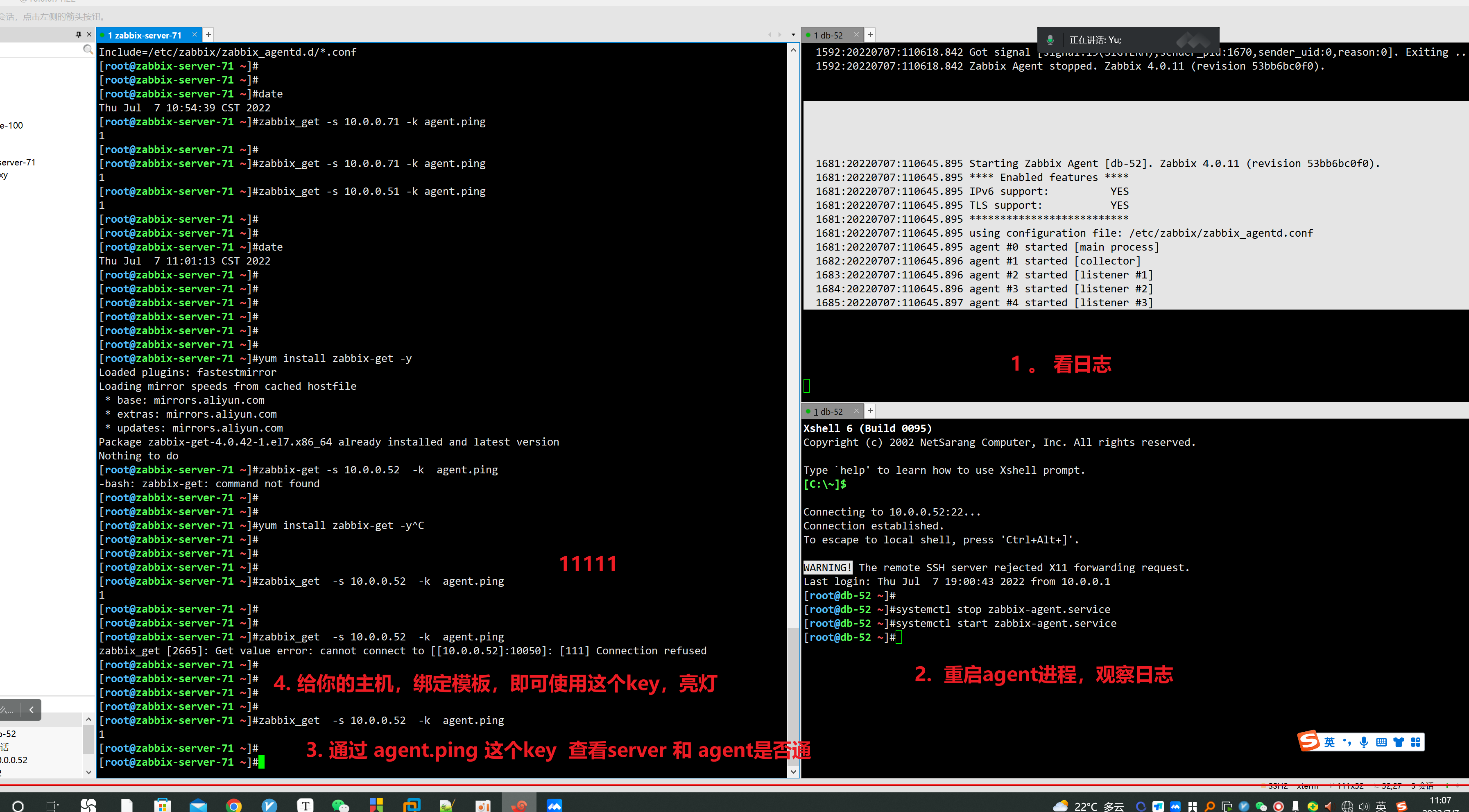Open red record circle icon in system tray

pos(1279,806)
